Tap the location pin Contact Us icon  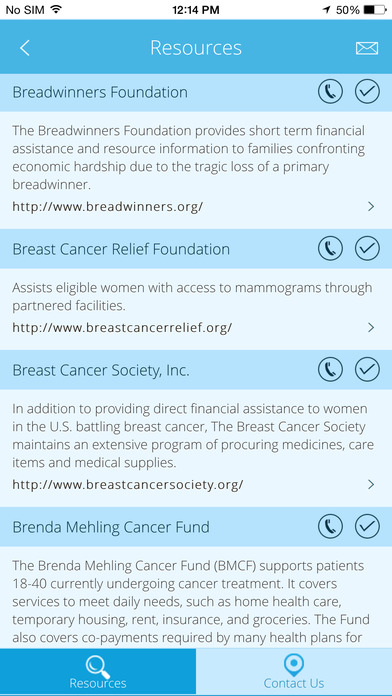click(x=294, y=664)
